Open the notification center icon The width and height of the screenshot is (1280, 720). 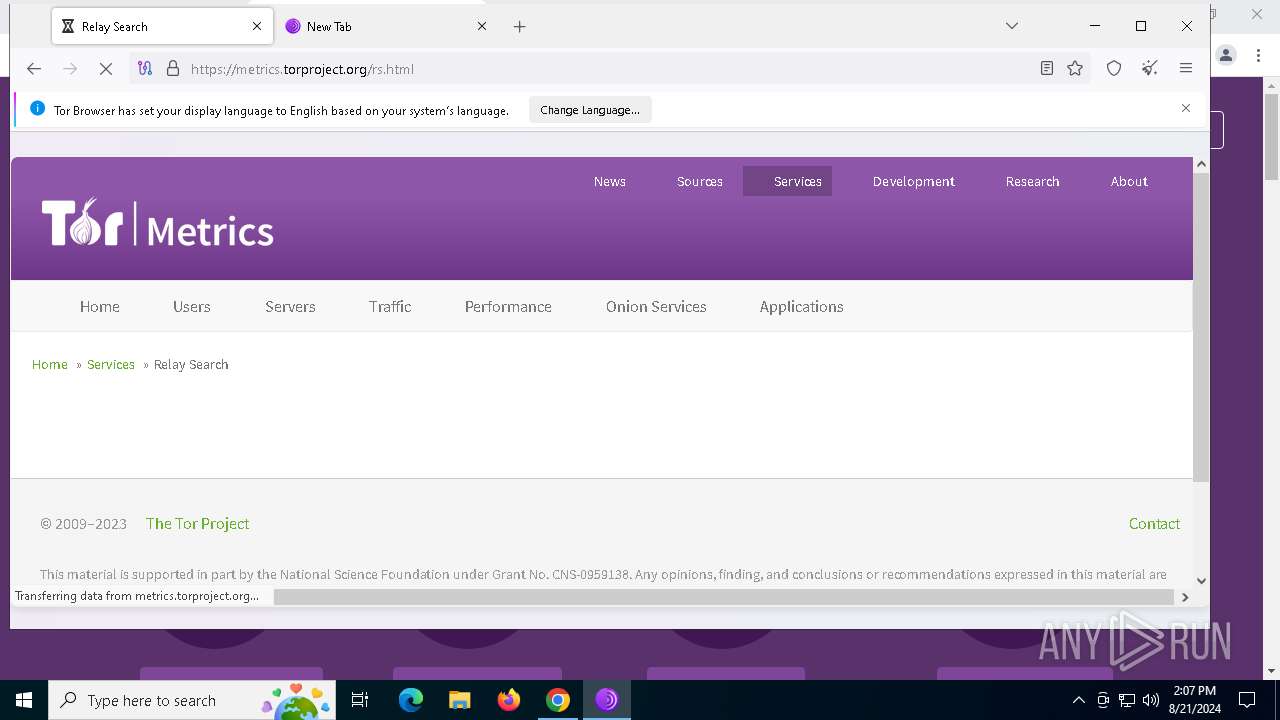(x=1247, y=700)
